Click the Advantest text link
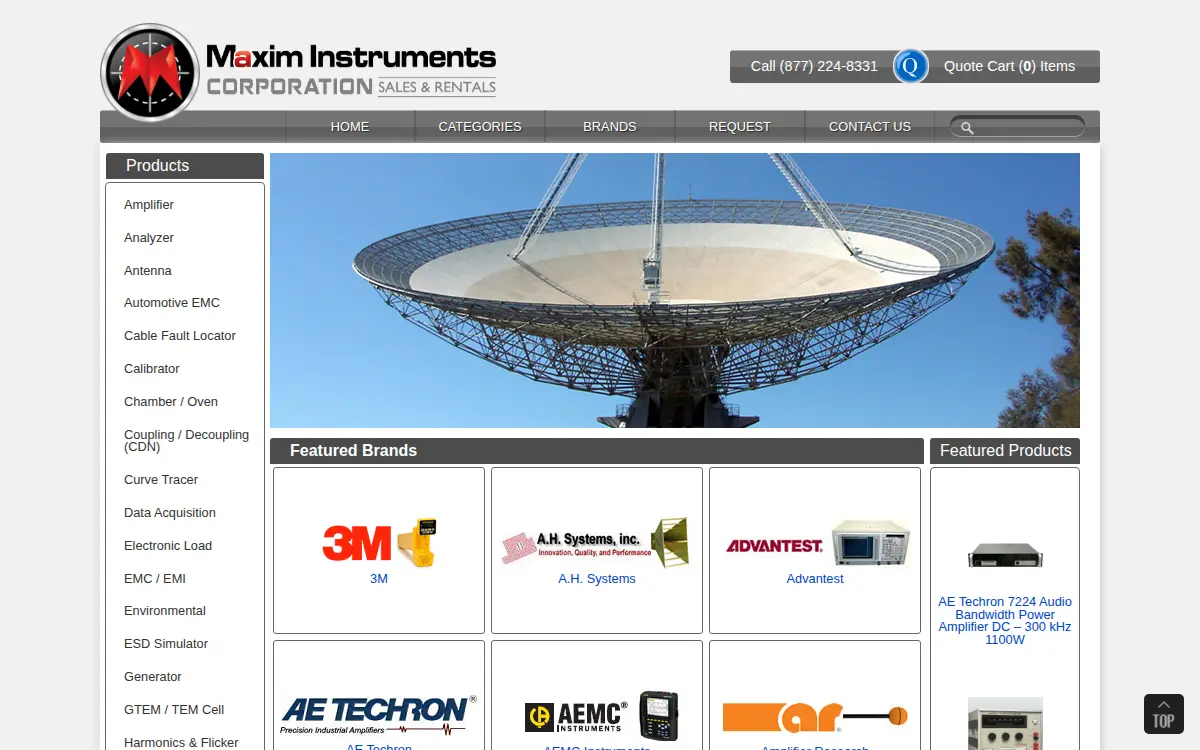 [815, 579]
